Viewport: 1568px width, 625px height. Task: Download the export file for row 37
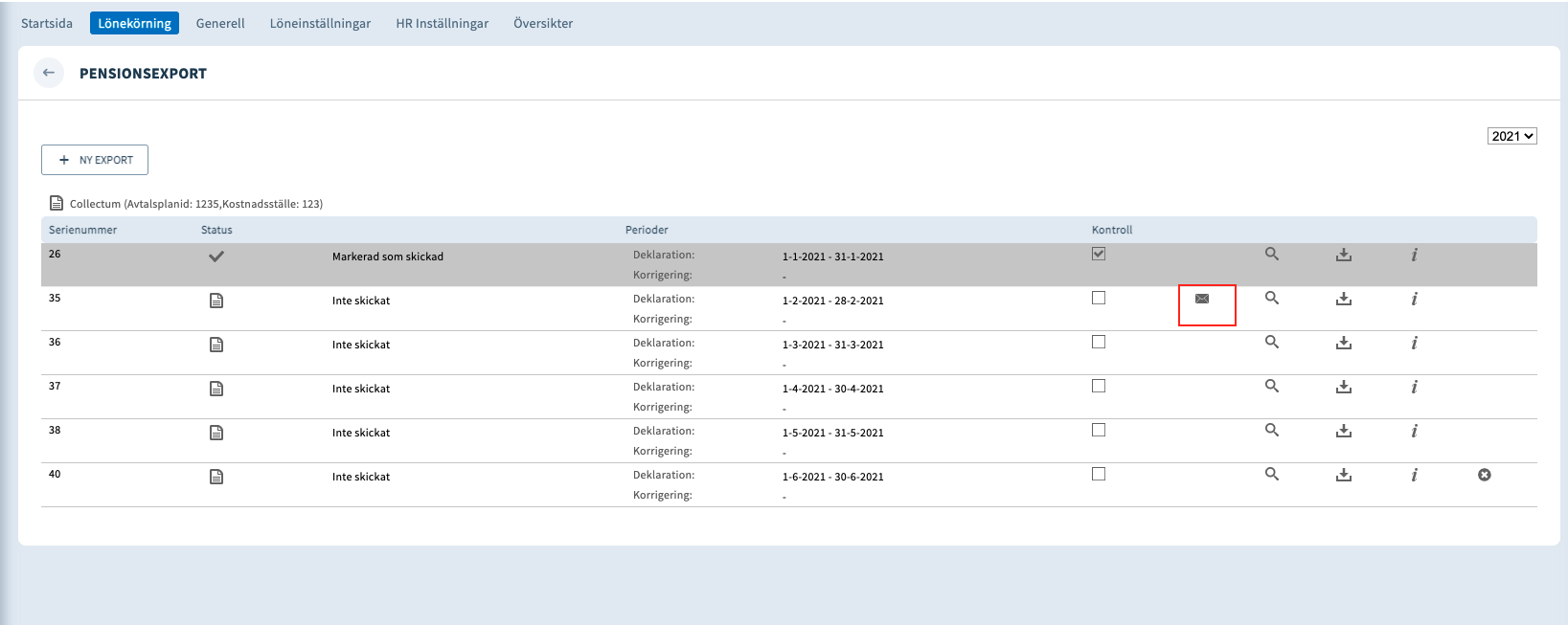tap(1344, 387)
